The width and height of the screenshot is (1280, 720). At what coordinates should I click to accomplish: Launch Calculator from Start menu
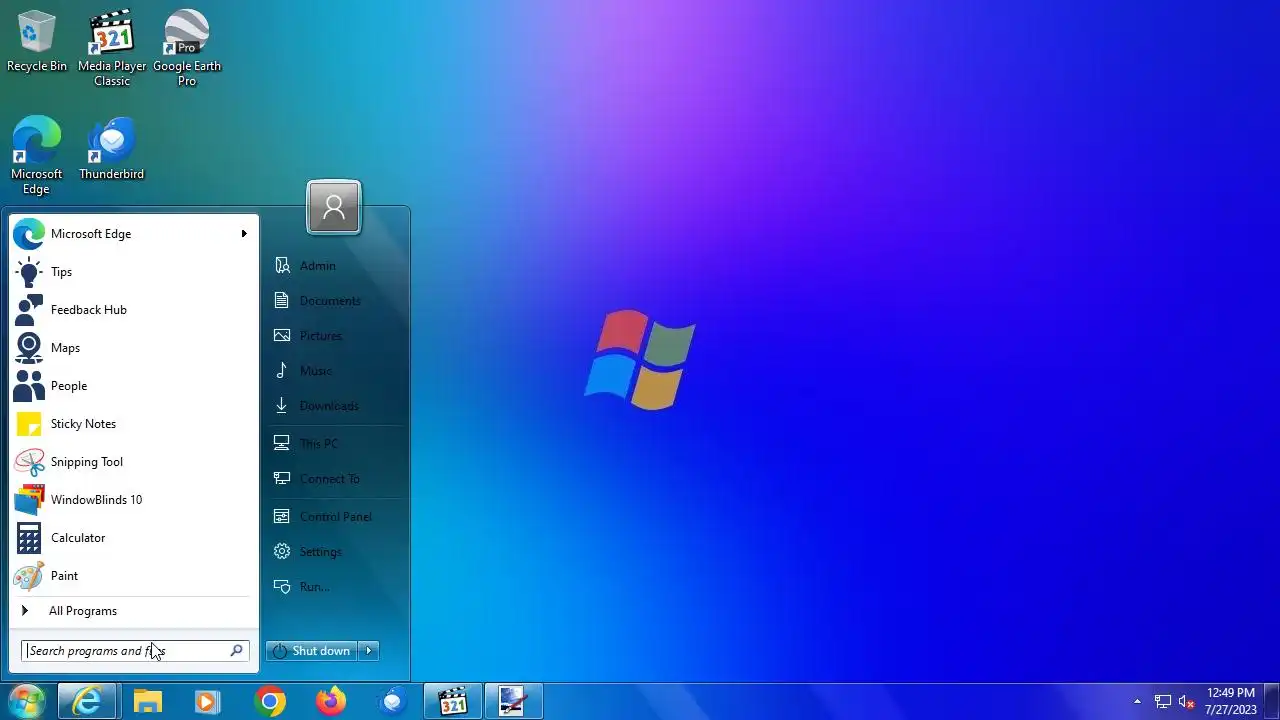click(x=133, y=538)
